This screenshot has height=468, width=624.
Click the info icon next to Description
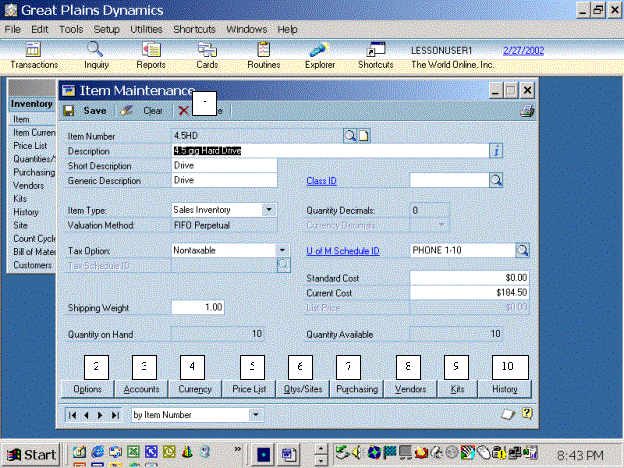pos(495,150)
